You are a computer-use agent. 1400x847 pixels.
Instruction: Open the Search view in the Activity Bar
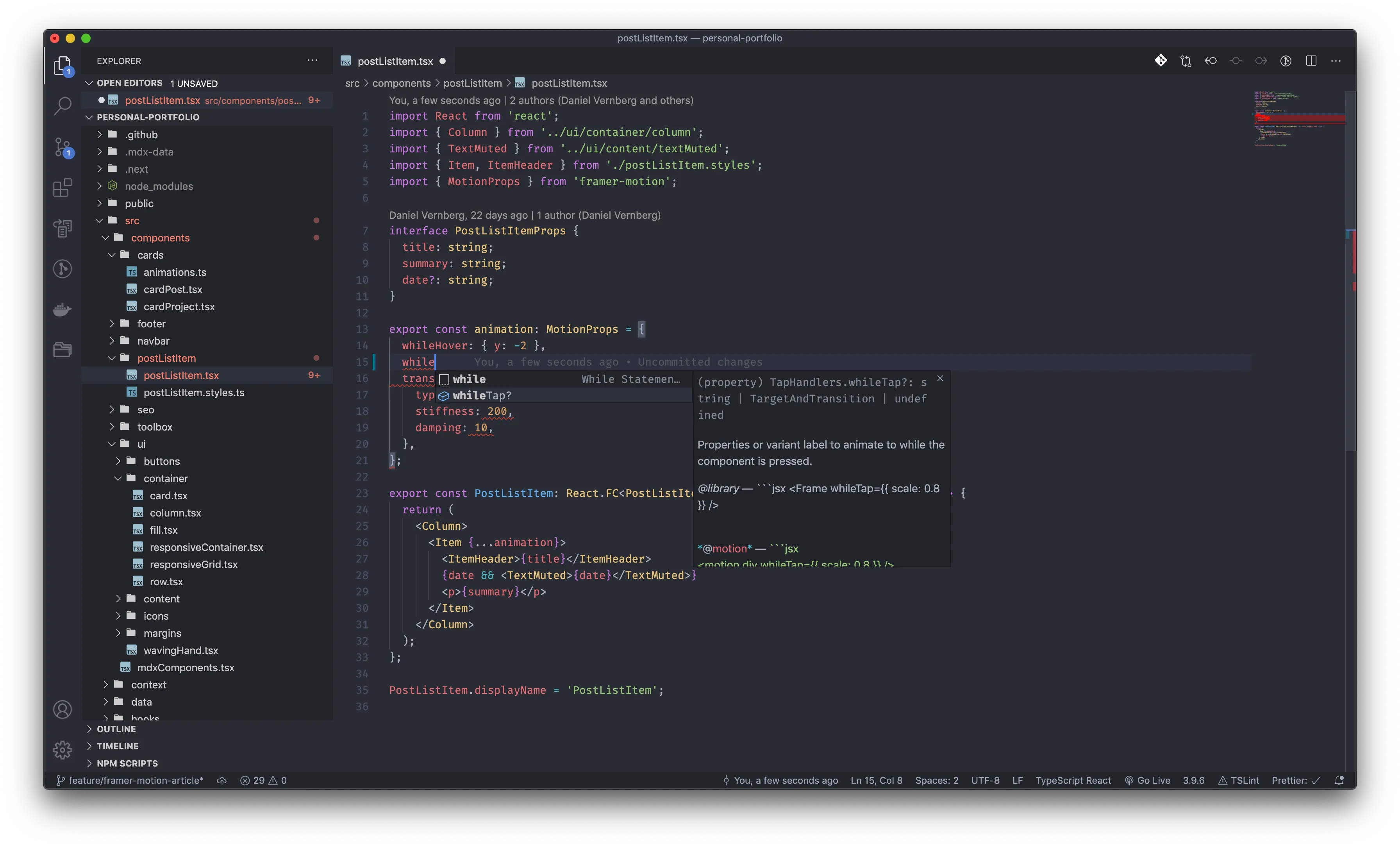62,106
